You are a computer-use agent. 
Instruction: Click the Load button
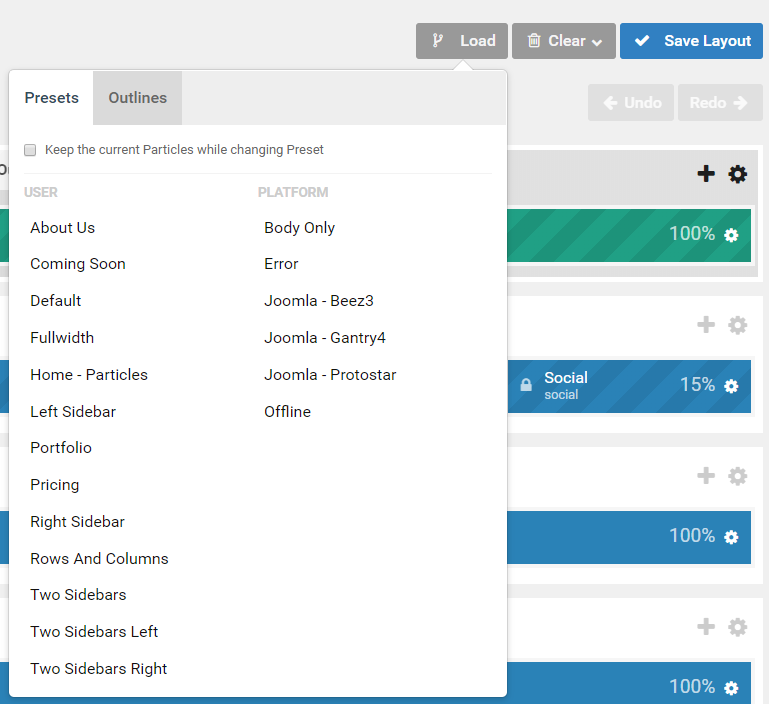click(x=461, y=41)
